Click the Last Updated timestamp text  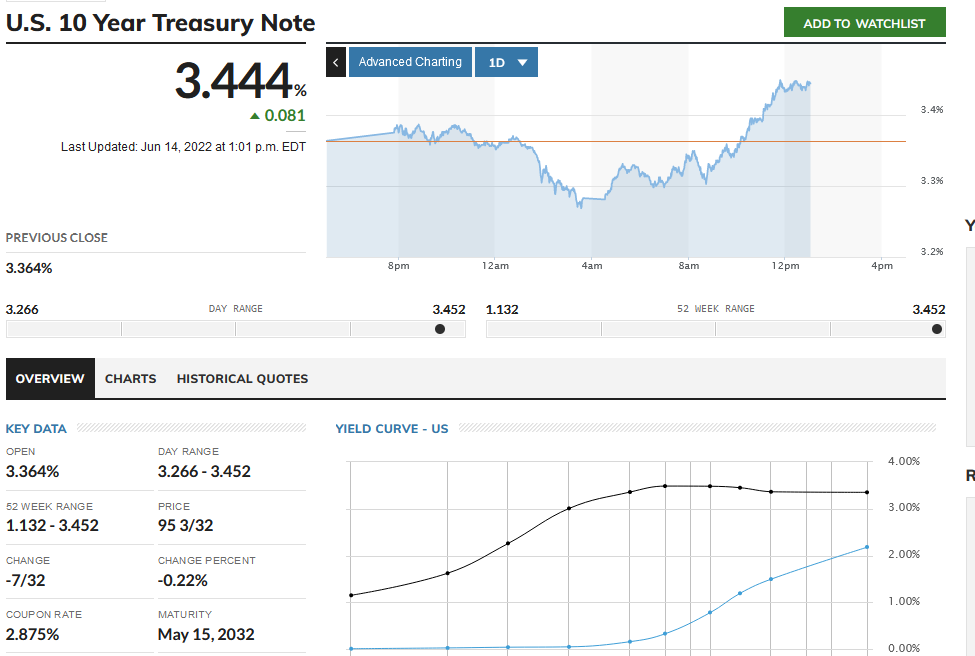pyautogui.click(x=183, y=147)
